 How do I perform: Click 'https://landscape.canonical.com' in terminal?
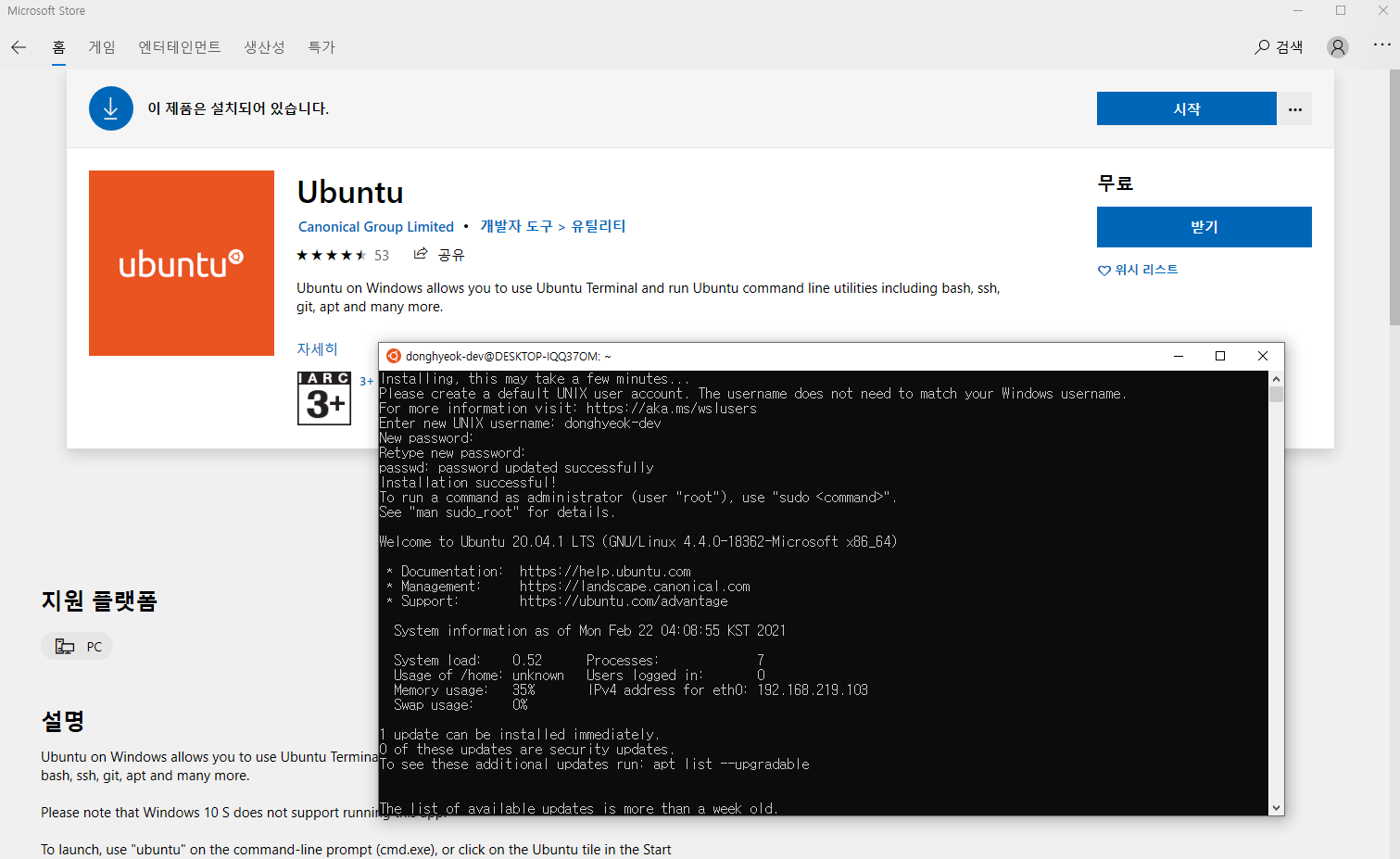pyautogui.click(x=635, y=587)
